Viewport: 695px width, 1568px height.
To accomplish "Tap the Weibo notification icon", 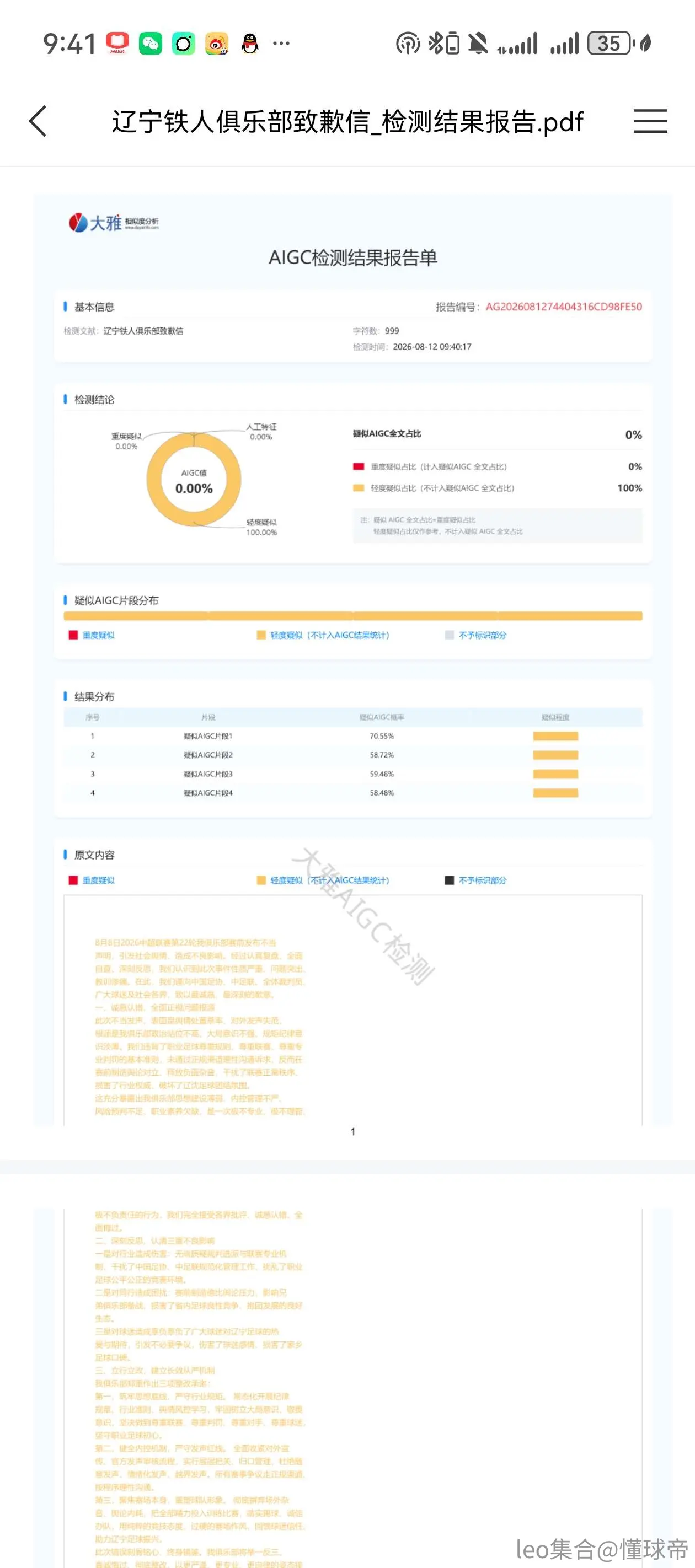I will pos(217,43).
